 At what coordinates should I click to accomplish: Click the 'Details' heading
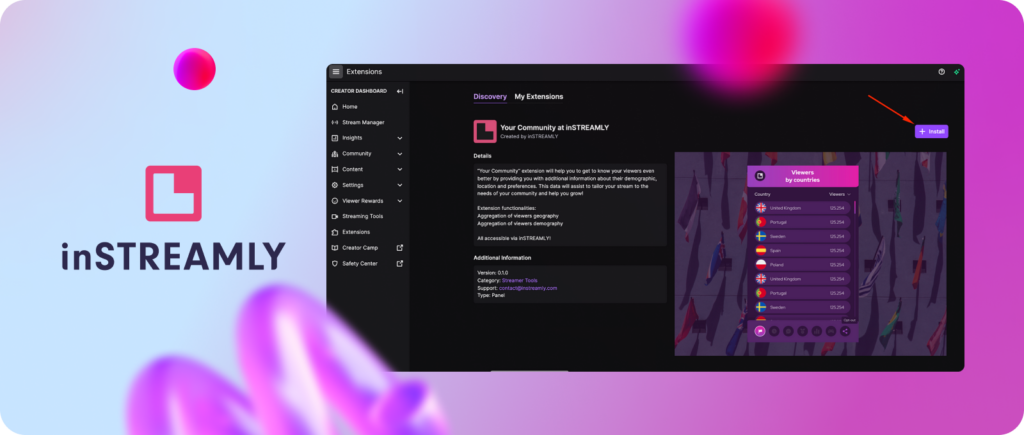point(483,156)
